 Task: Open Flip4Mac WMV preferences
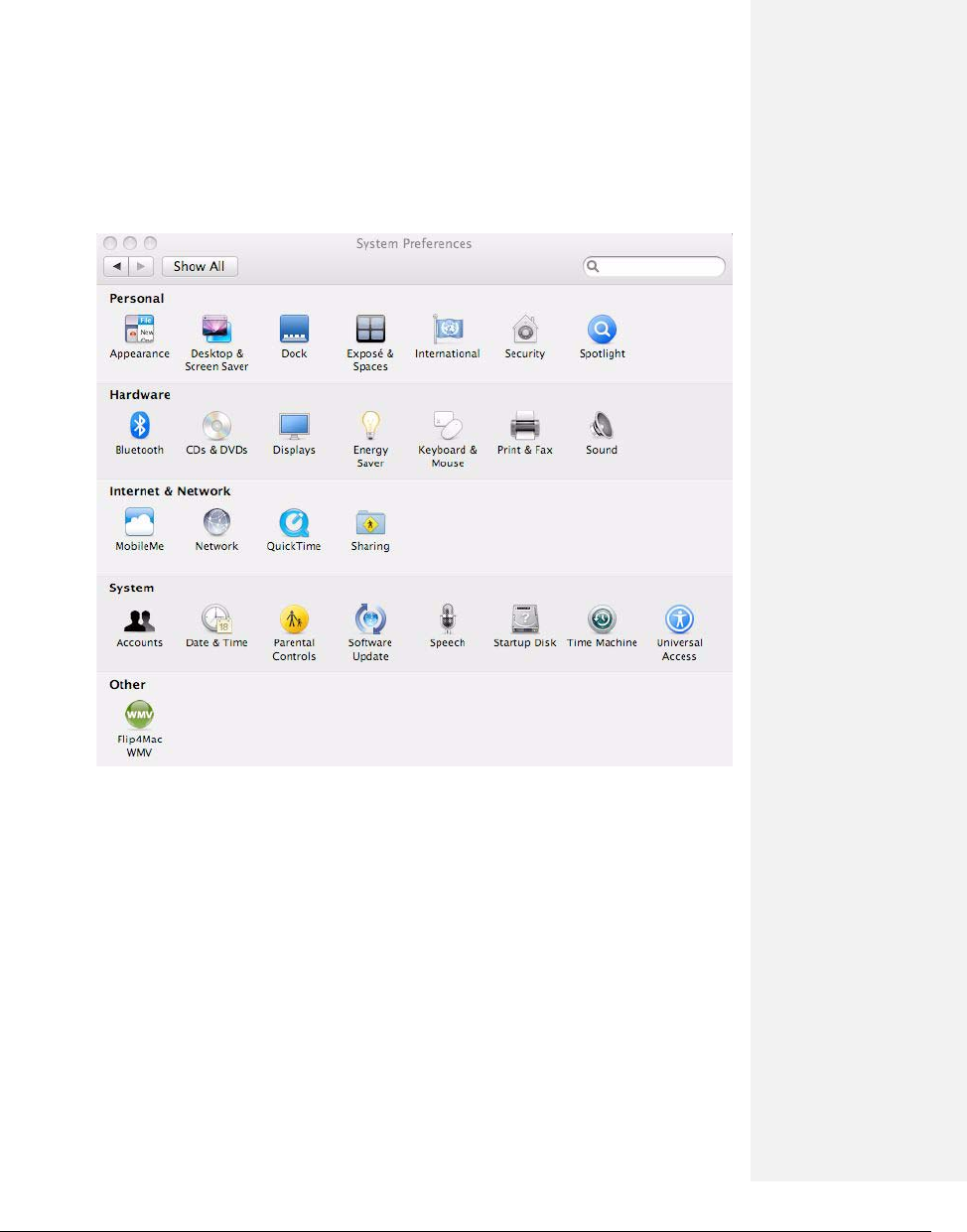tap(139, 716)
